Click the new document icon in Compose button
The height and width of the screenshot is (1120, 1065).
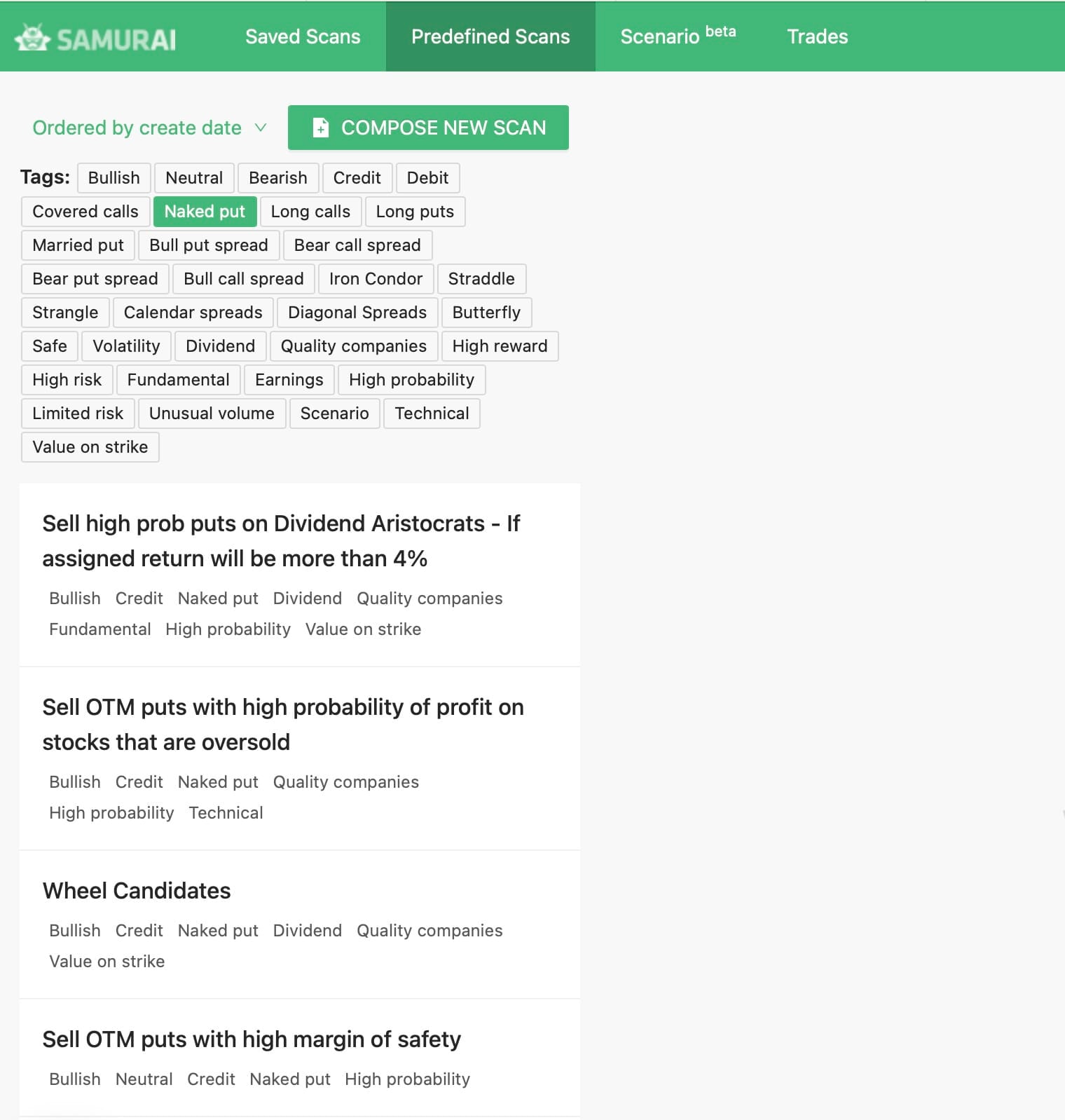click(x=320, y=128)
